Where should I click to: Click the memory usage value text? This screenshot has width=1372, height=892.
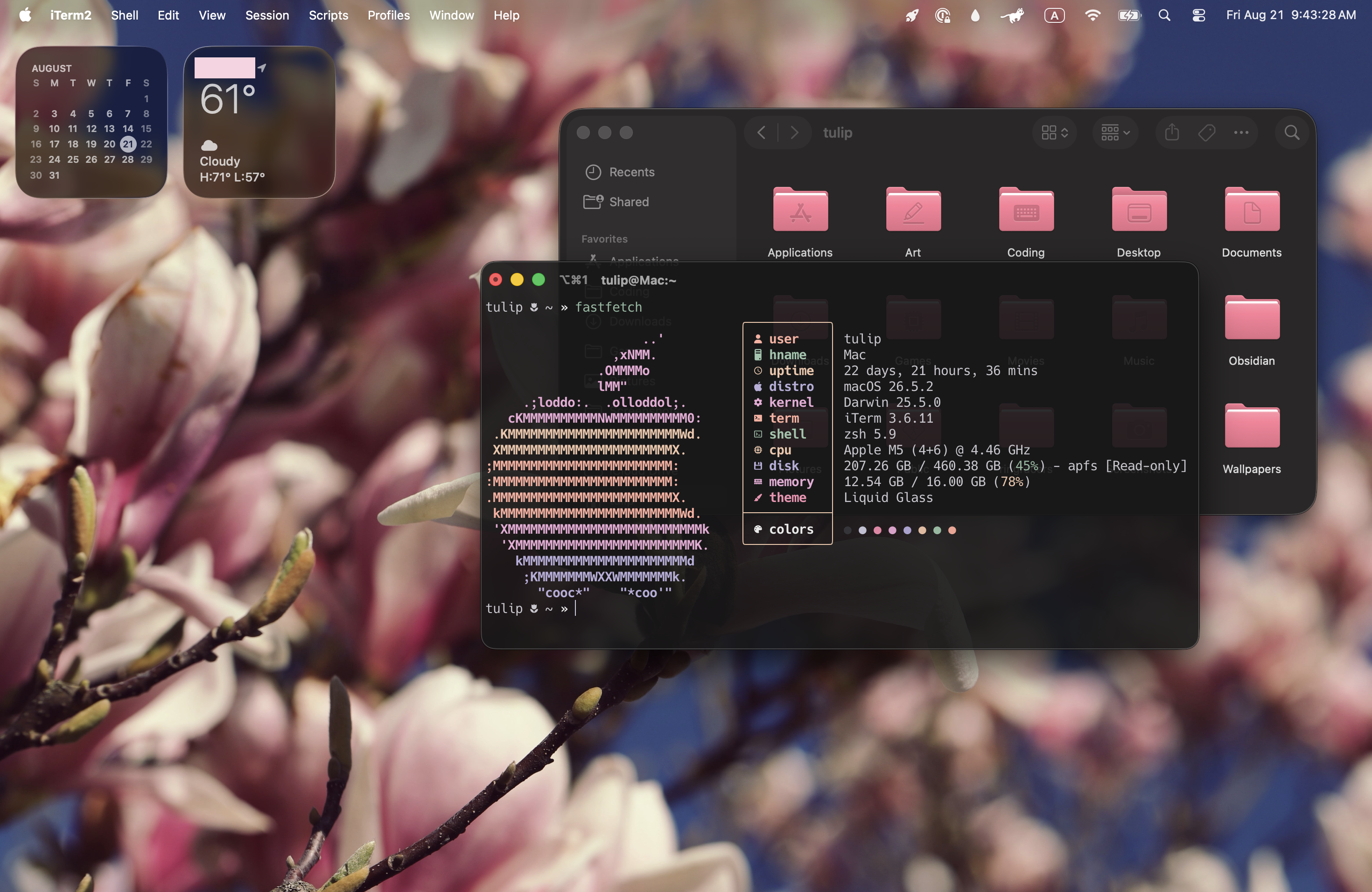click(937, 481)
